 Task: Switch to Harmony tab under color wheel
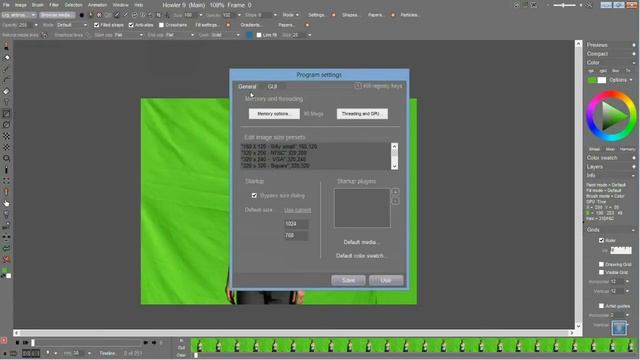point(627,149)
